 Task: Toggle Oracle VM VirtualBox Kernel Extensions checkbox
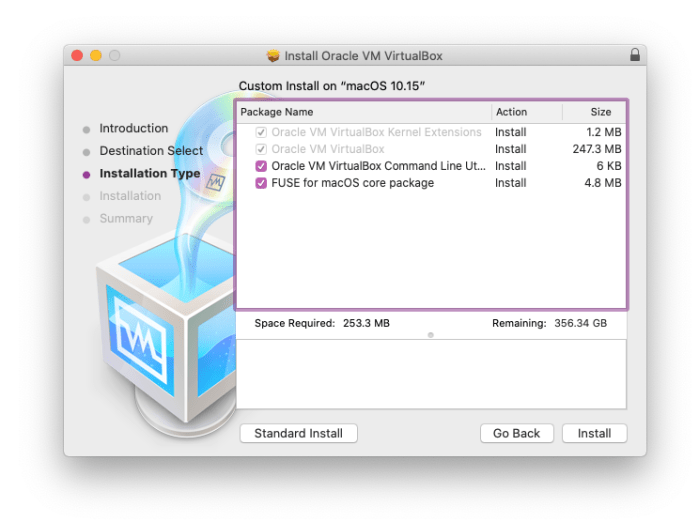[261, 132]
